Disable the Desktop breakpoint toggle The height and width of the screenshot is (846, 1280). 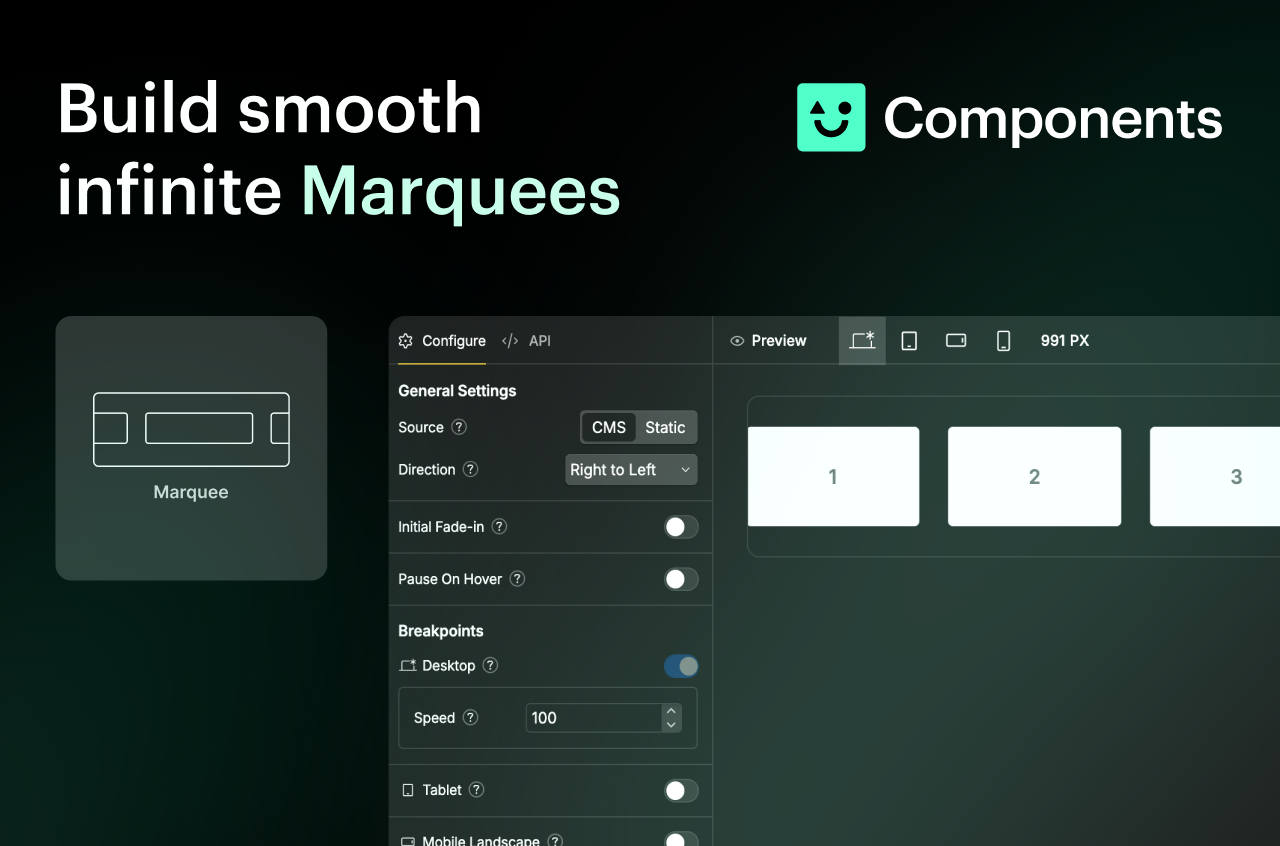coord(681,666)
